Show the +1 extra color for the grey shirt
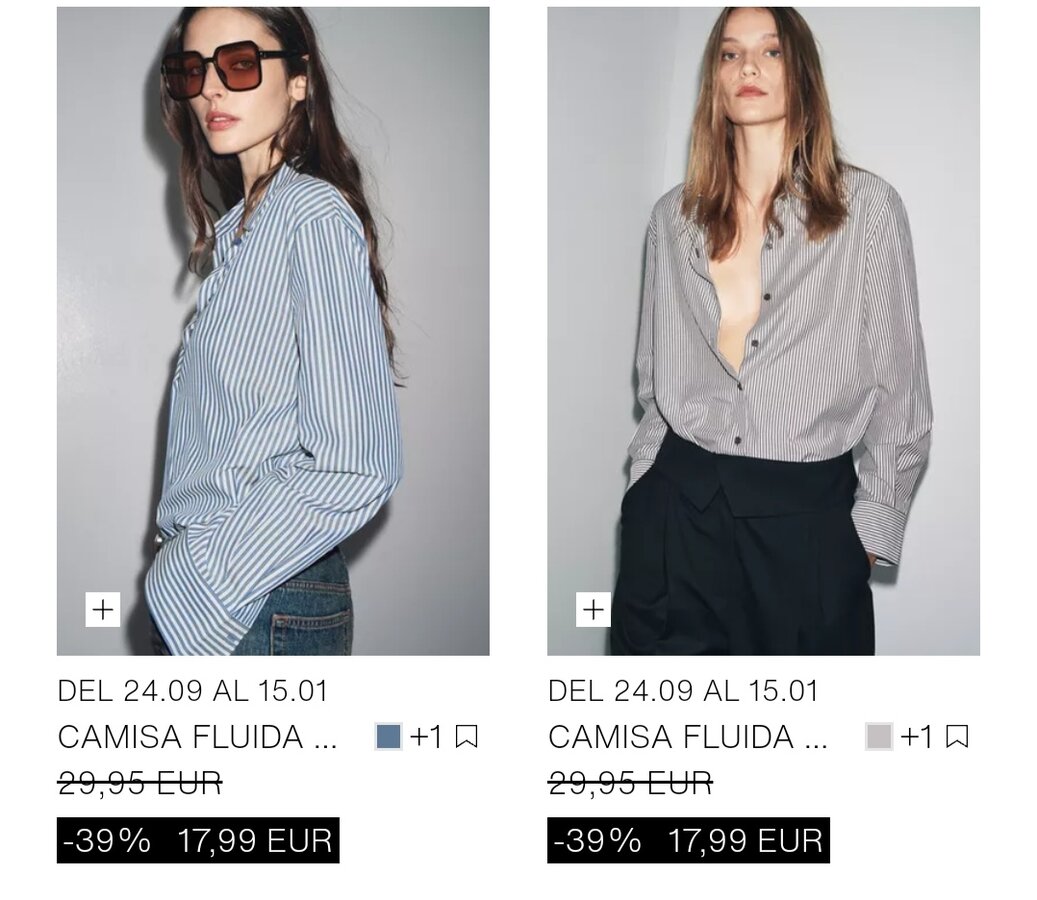1037x900 pixels. click(x=917, y=736)
